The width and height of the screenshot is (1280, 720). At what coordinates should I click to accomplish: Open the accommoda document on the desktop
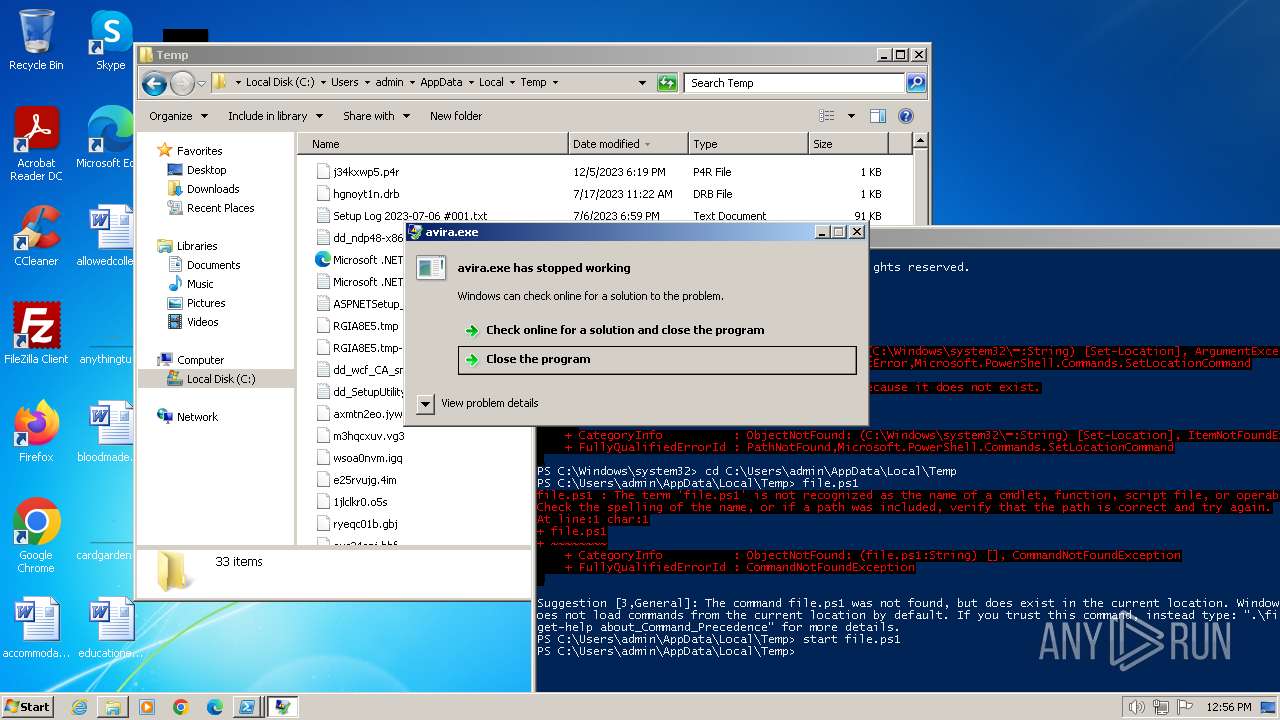coord(36,628)
